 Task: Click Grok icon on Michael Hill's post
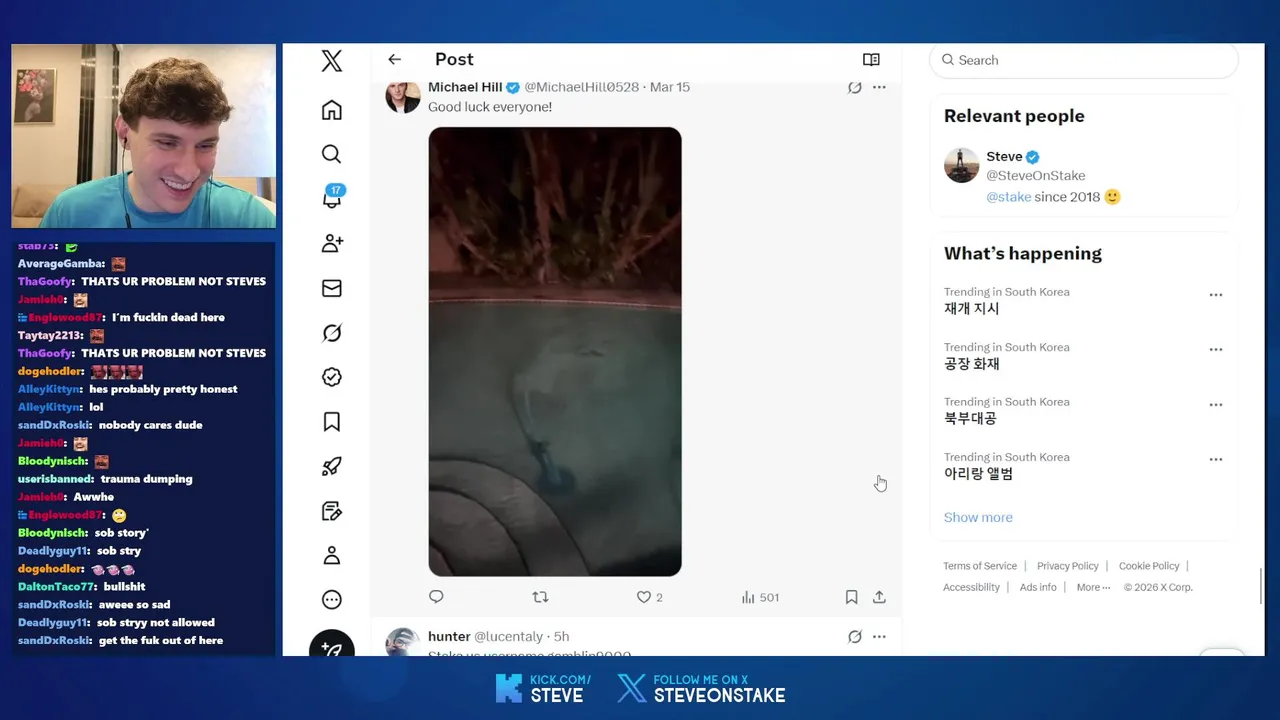click(854, 87)
